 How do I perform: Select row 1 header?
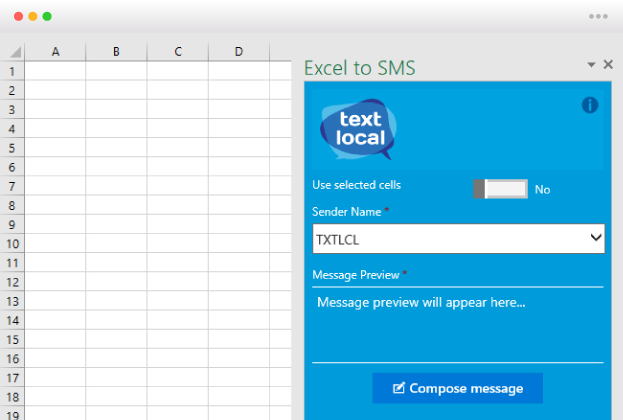12,71
